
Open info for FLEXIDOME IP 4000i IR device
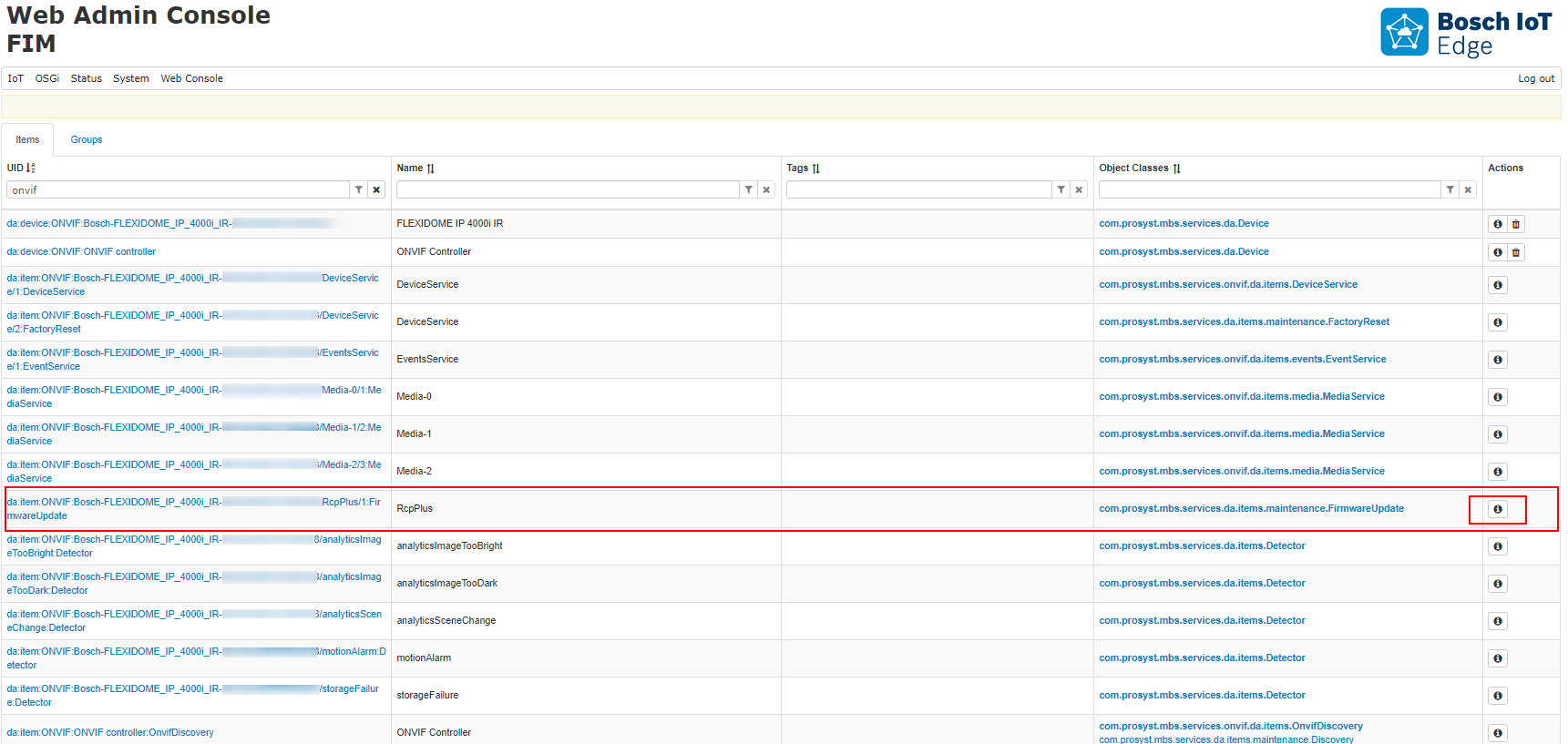[x=1497, y=224]
